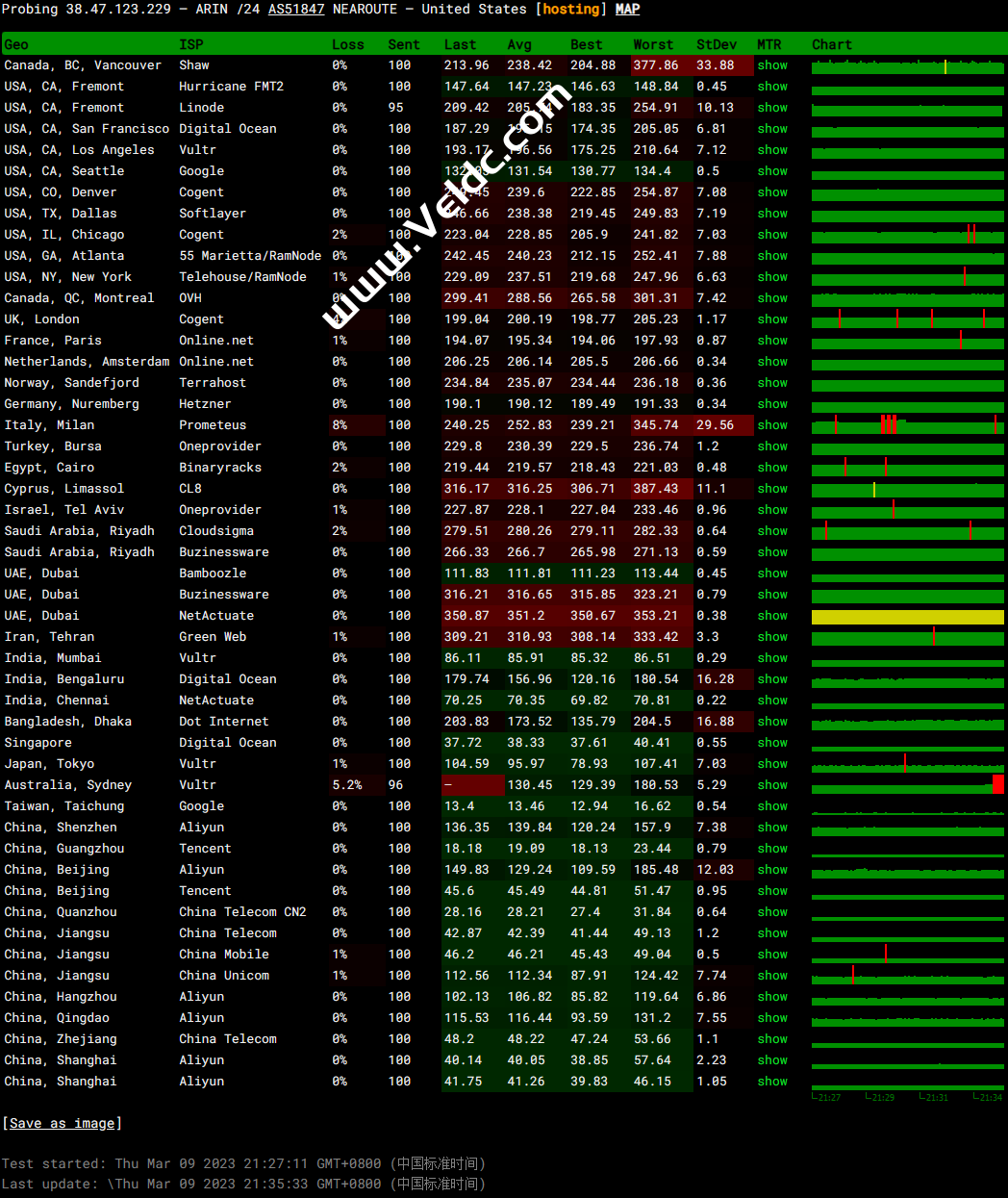The image size is (1008, 1198).
Task: Show MTR for Canada, BC, Vancouver Shaw
Action: pos(771,65)
